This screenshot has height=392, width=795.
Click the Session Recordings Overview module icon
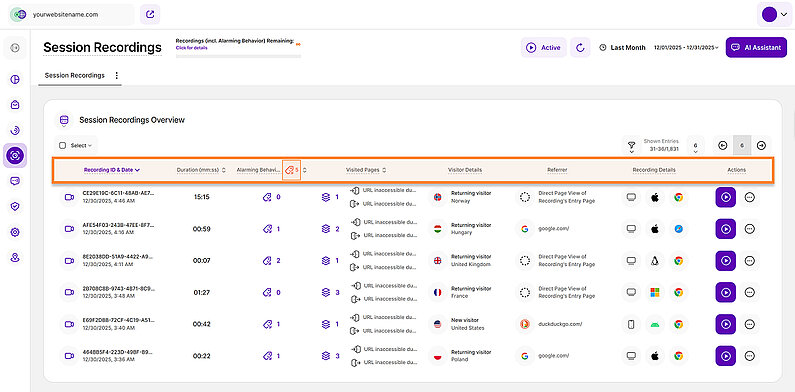click(x=63, y=120)
